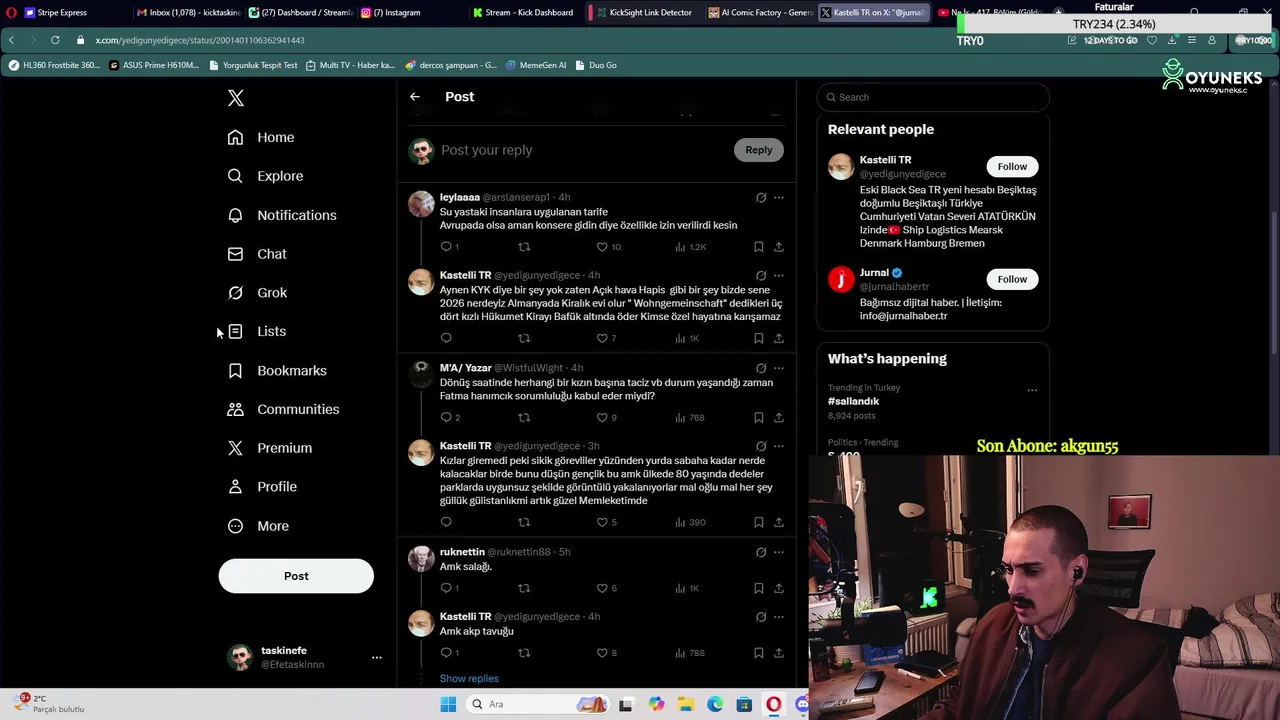Screen dimensions: 1280x720
Task: Open Explore in the sidebar
Action: coord(265,176)
